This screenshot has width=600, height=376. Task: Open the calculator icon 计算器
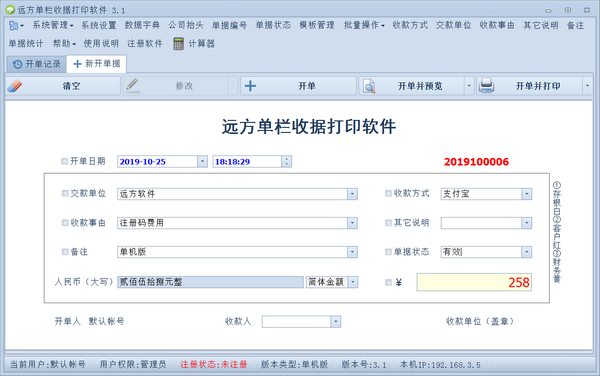[x=178, y=43]
